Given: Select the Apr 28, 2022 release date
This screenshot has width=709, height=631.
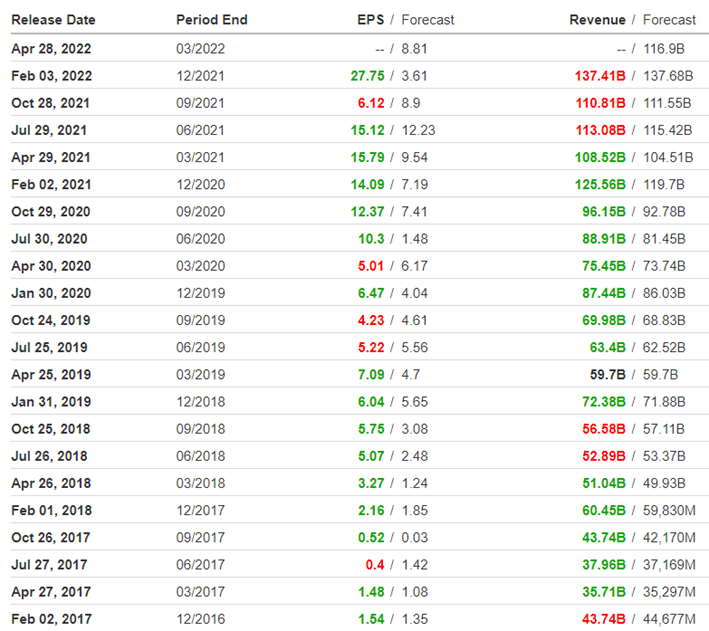Looking at the screenshot, I should pyautogui.click(x=51, y=49).
